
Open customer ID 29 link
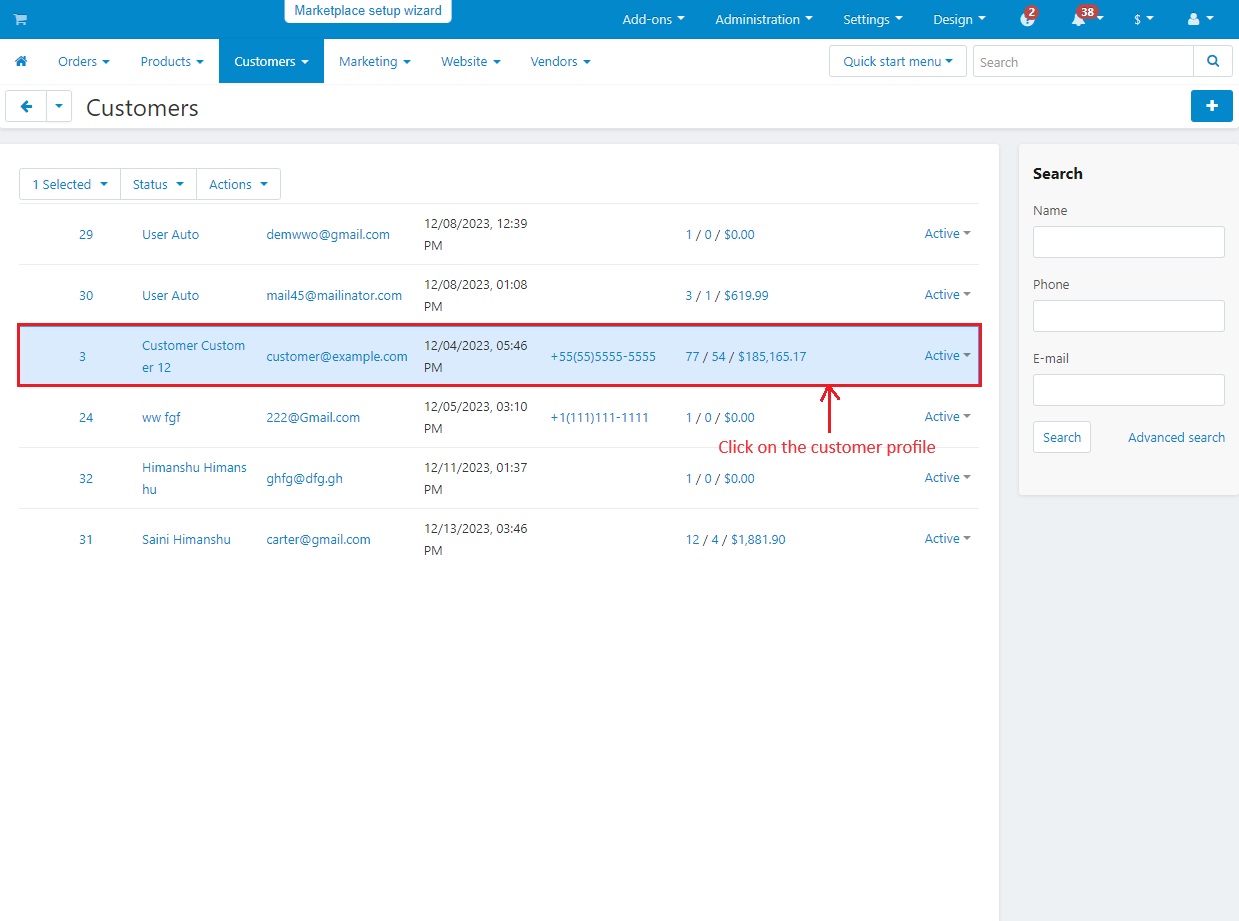click(86, 234)
